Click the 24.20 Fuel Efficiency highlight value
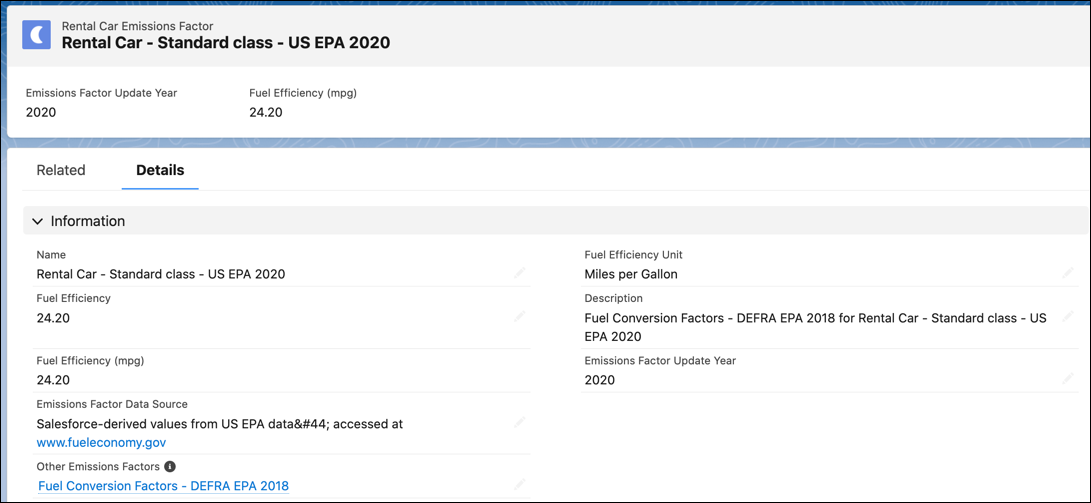The image size is (1091, 503). [266, 112]
